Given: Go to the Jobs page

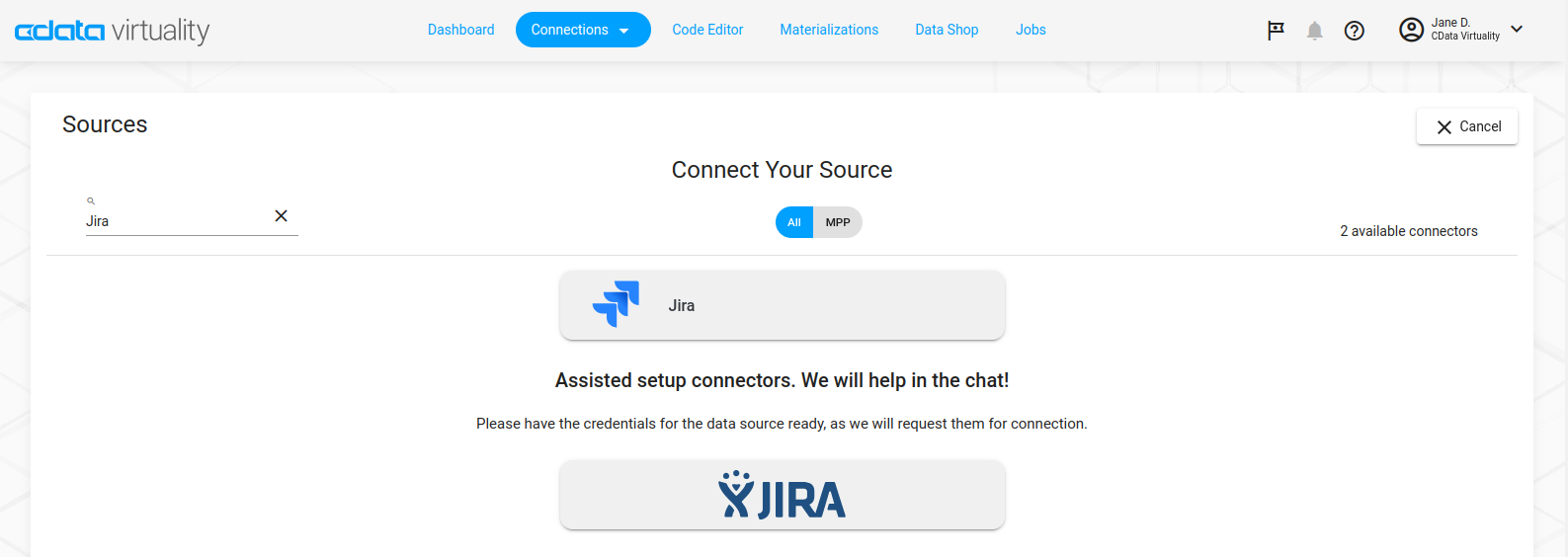Looking at the screenshot, I should 1031,30.
